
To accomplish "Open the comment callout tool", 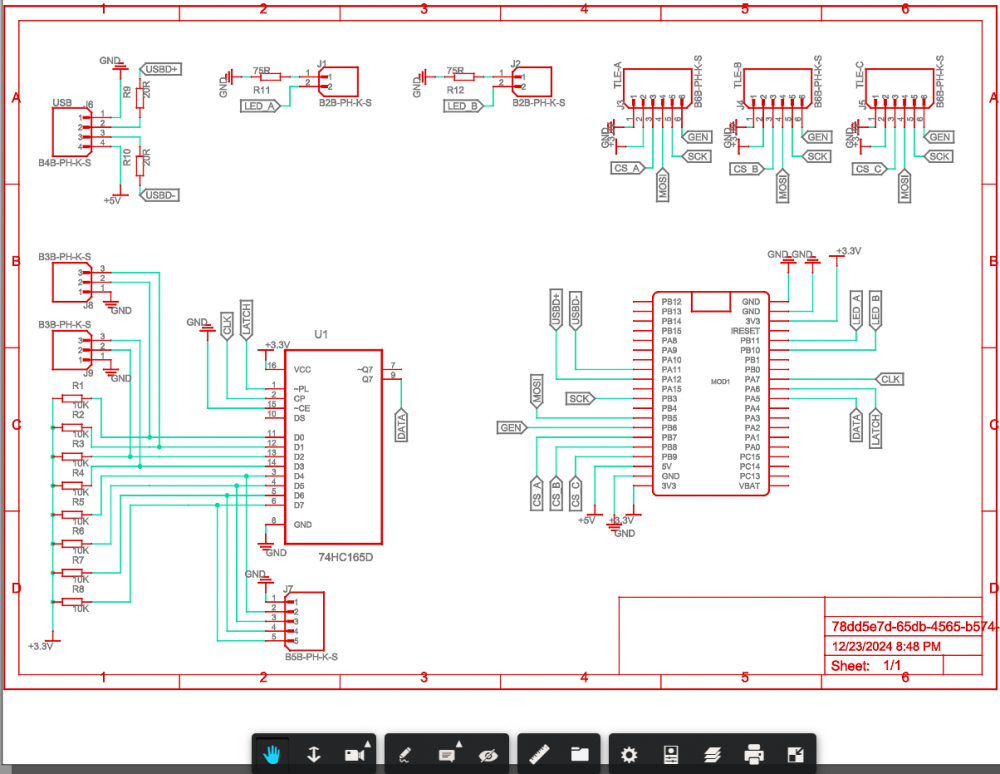I will pos(446,755).
